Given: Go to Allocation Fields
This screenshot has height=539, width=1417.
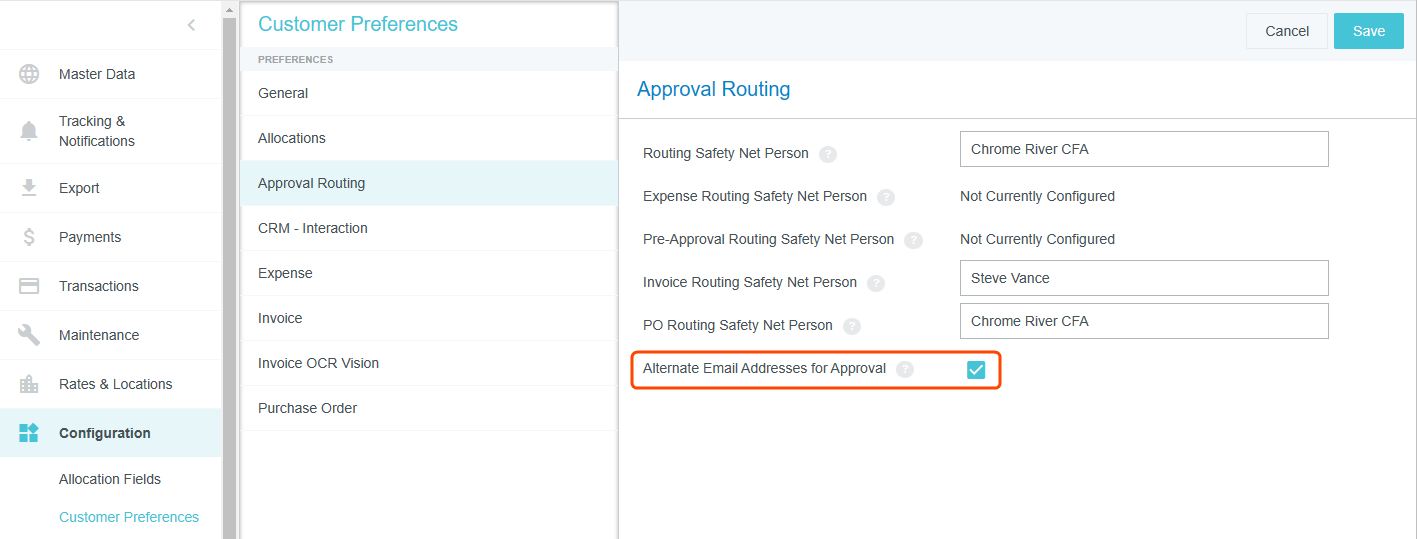Looking at the screenshot, I should pyautogui.click(x=110, y=479).
